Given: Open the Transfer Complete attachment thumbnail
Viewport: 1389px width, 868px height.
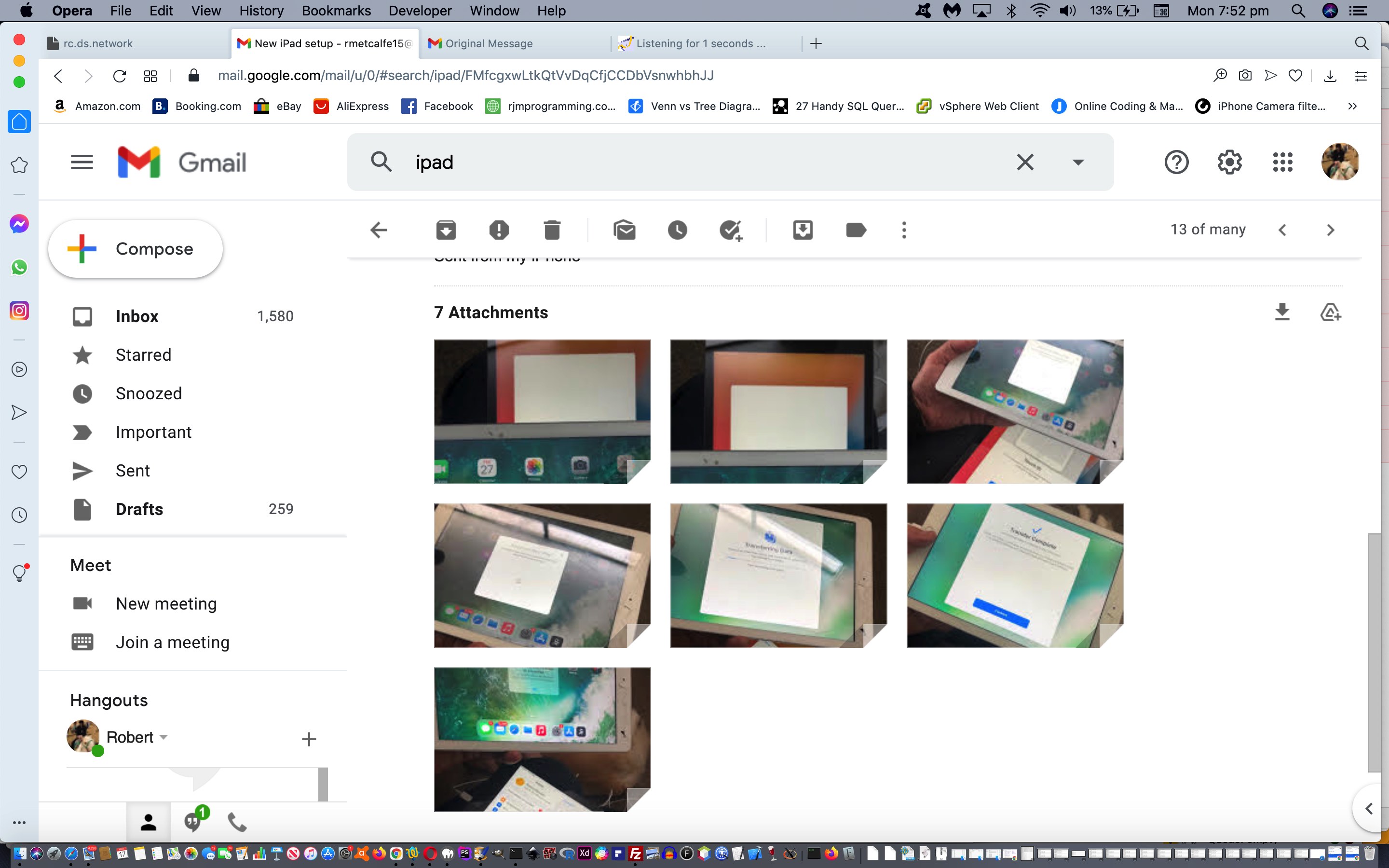Looking at the screenshot, I should pos(1014,575).
